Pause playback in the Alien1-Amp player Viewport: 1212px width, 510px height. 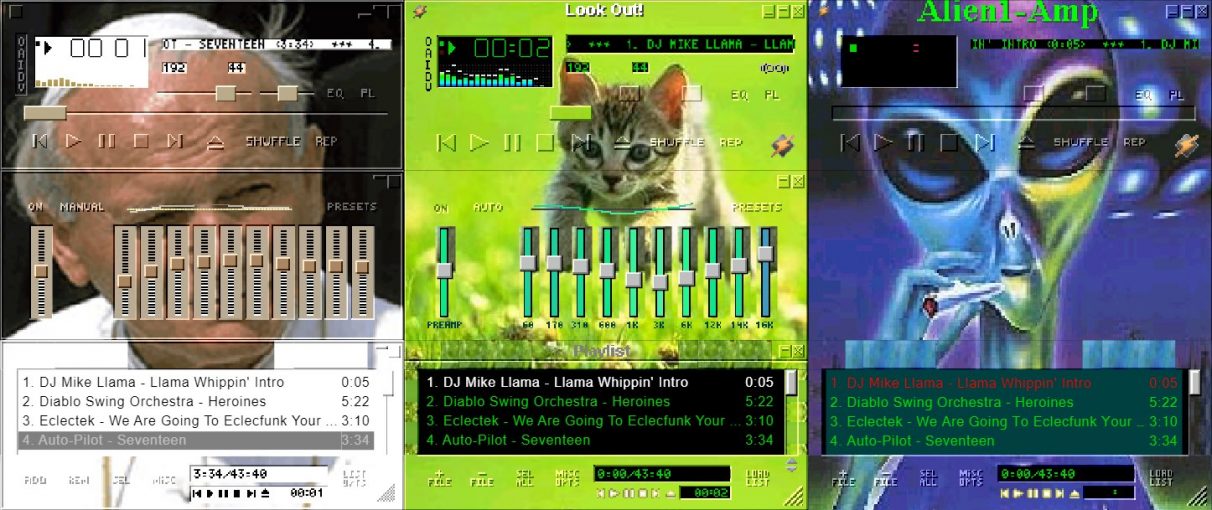pos(916,142)
